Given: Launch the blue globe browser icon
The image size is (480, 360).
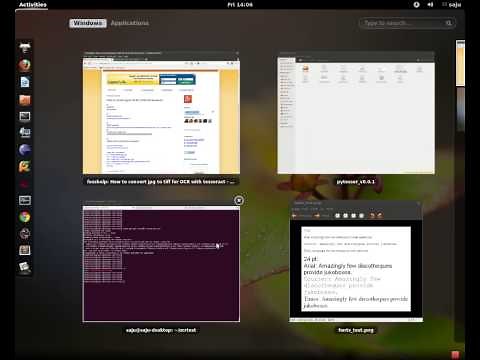Looking at the screenshot, I should [x=25, y=150].
